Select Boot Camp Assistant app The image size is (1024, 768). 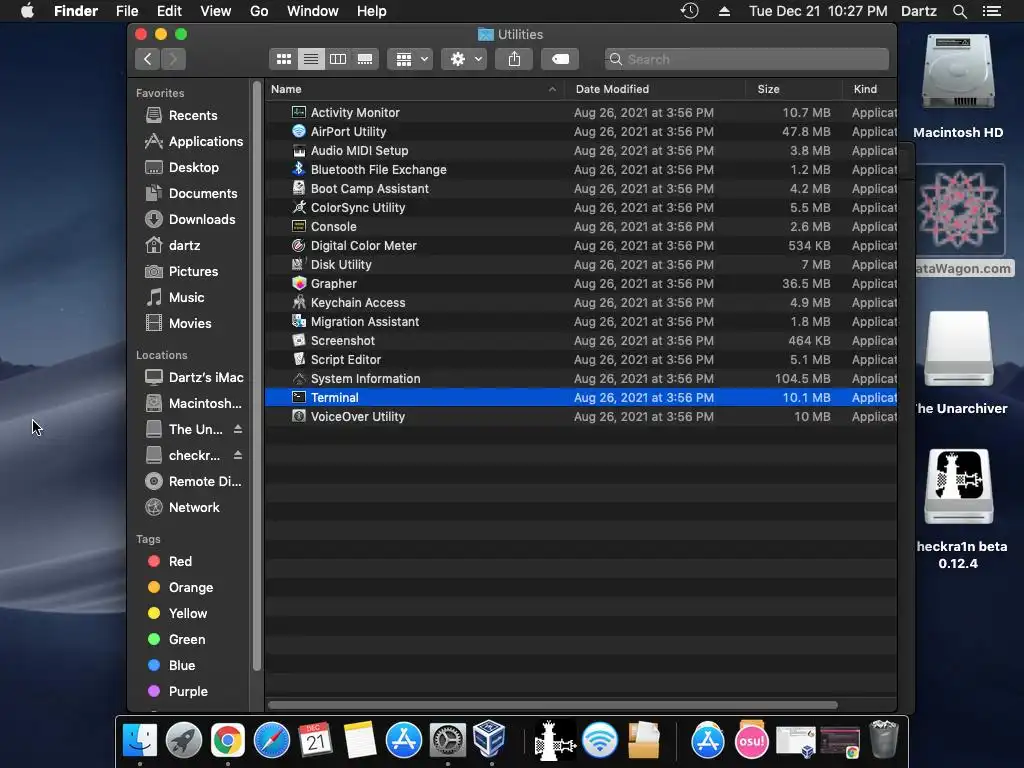[581, 188]
